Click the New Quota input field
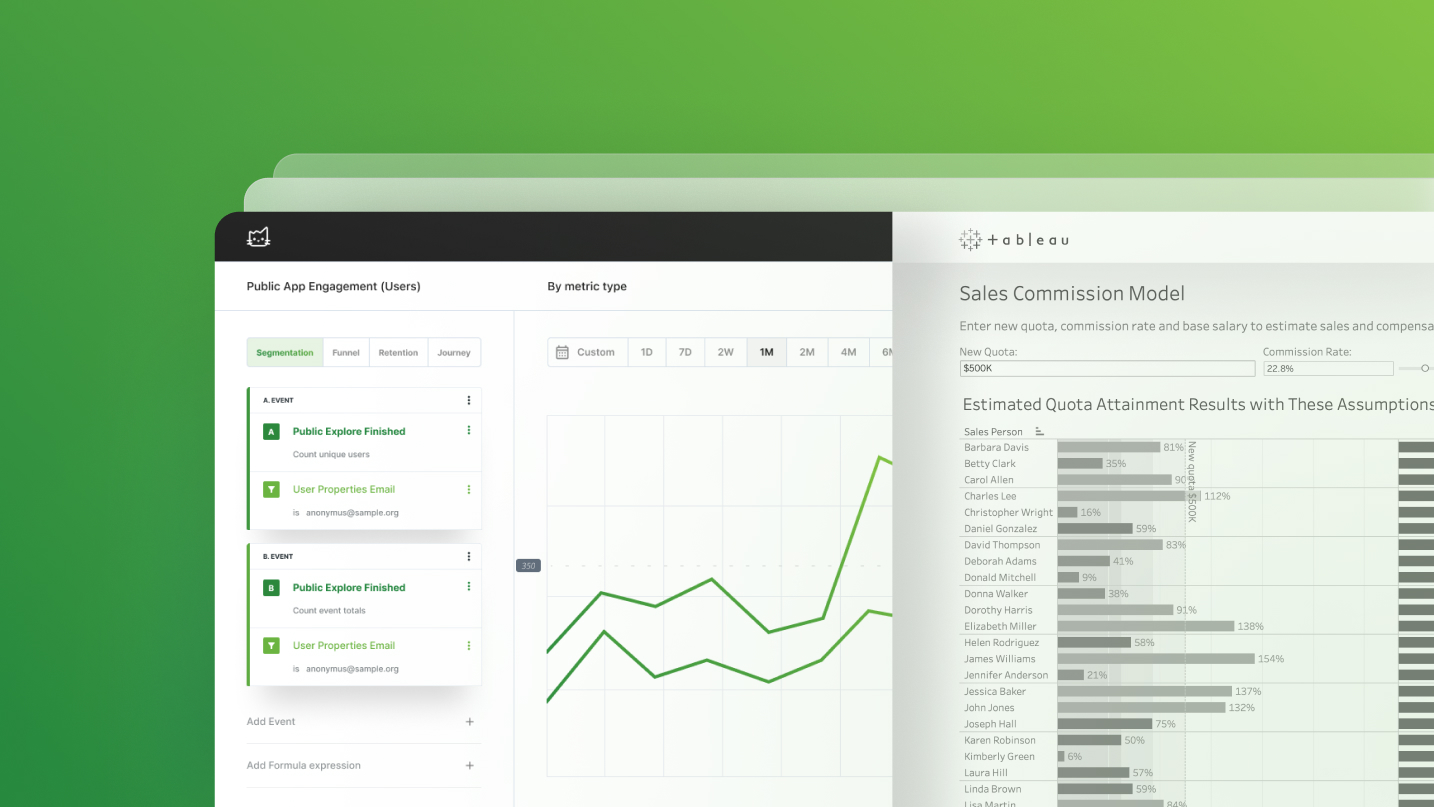This screenshot has width=1434, height=807. [x=1106, y=369]
